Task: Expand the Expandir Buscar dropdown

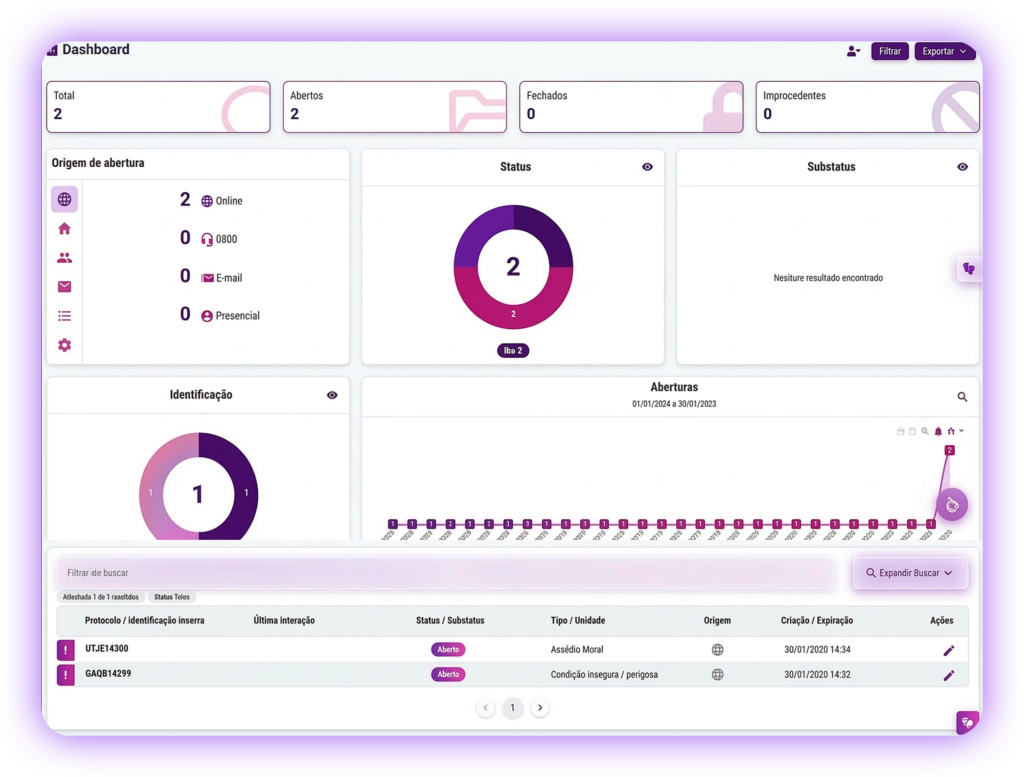Action: click(909, 573)
